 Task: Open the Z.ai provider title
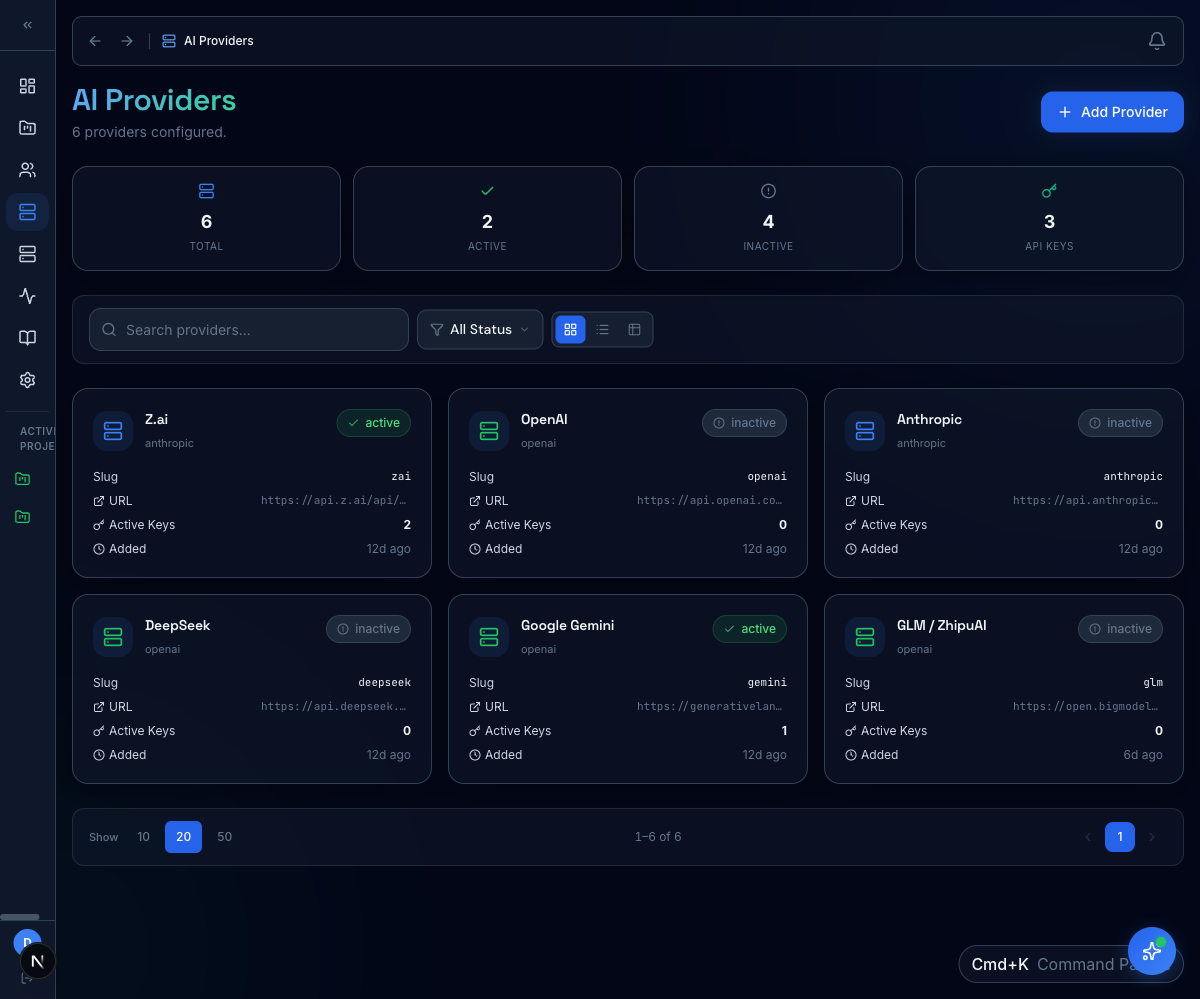pyautogui.click(x=156, y=419)
